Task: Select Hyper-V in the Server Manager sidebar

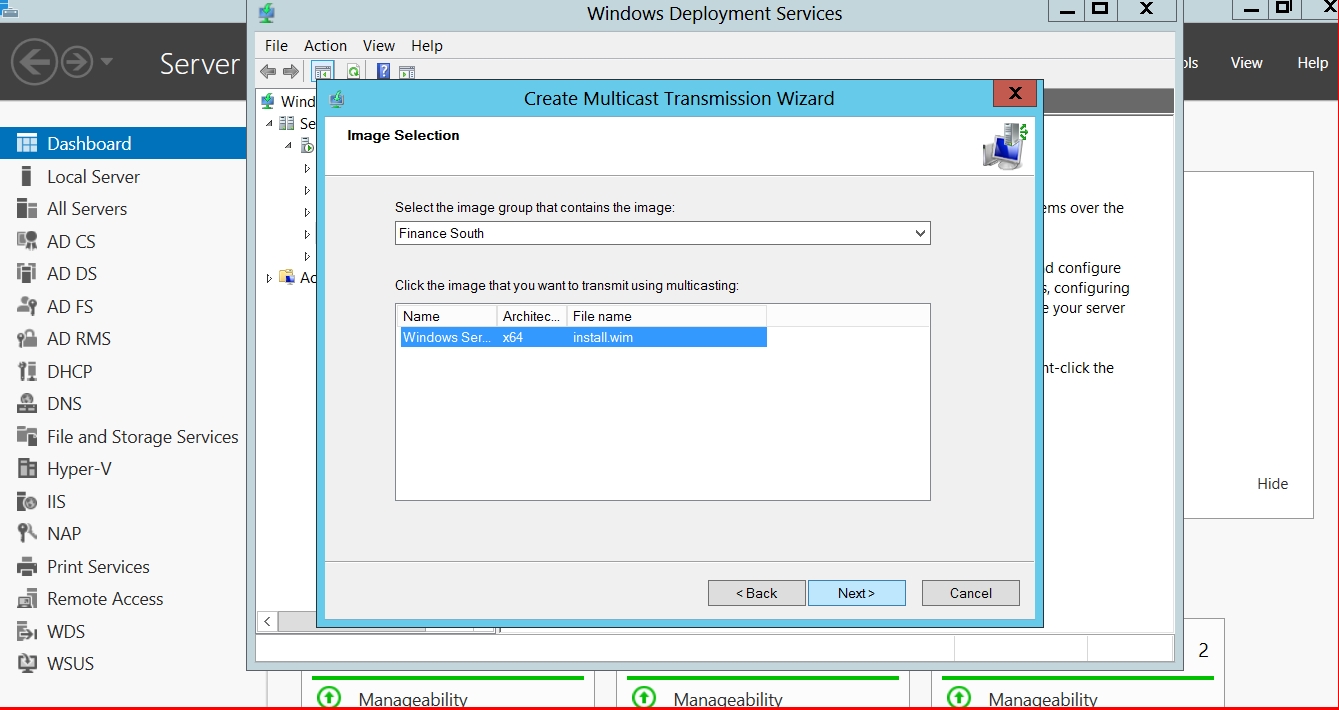Action: 123,468
